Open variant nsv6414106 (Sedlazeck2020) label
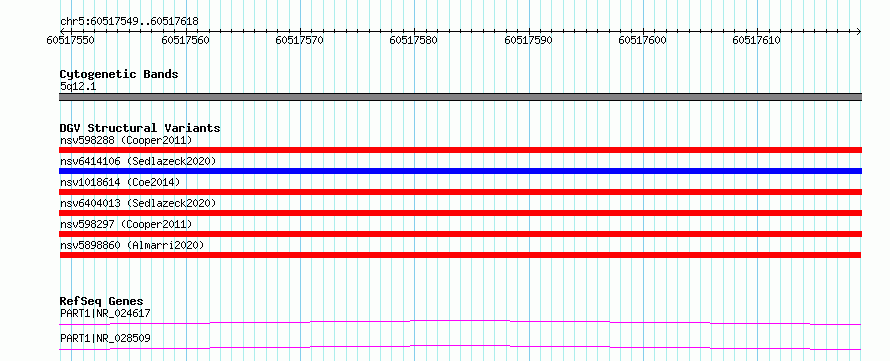The image size is (890, 361). (138, 161)
